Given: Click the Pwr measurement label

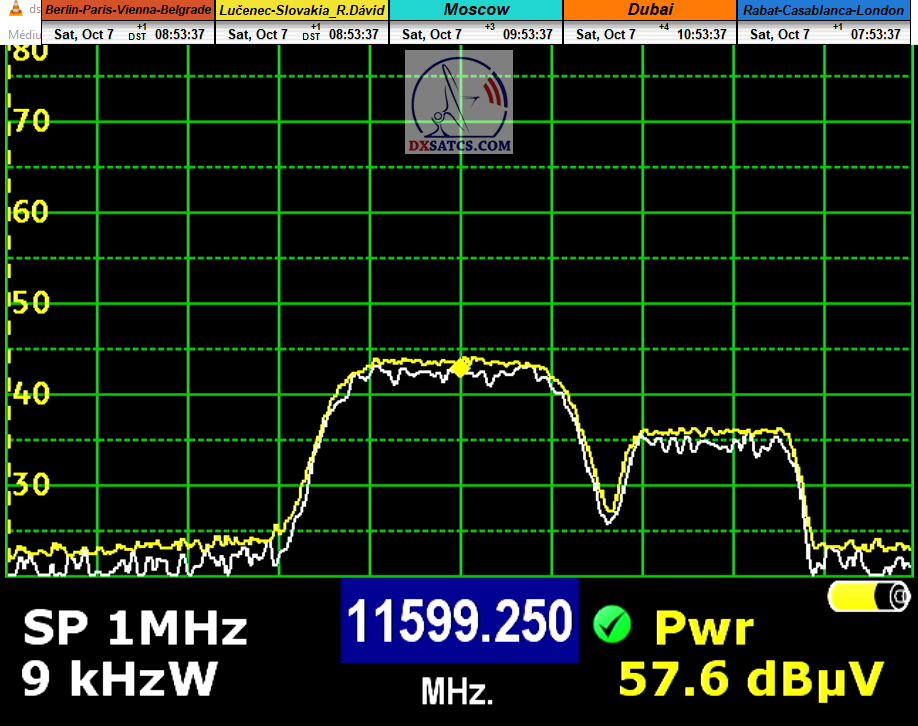Looking at the screenshot, I should (x=703, y=629).
